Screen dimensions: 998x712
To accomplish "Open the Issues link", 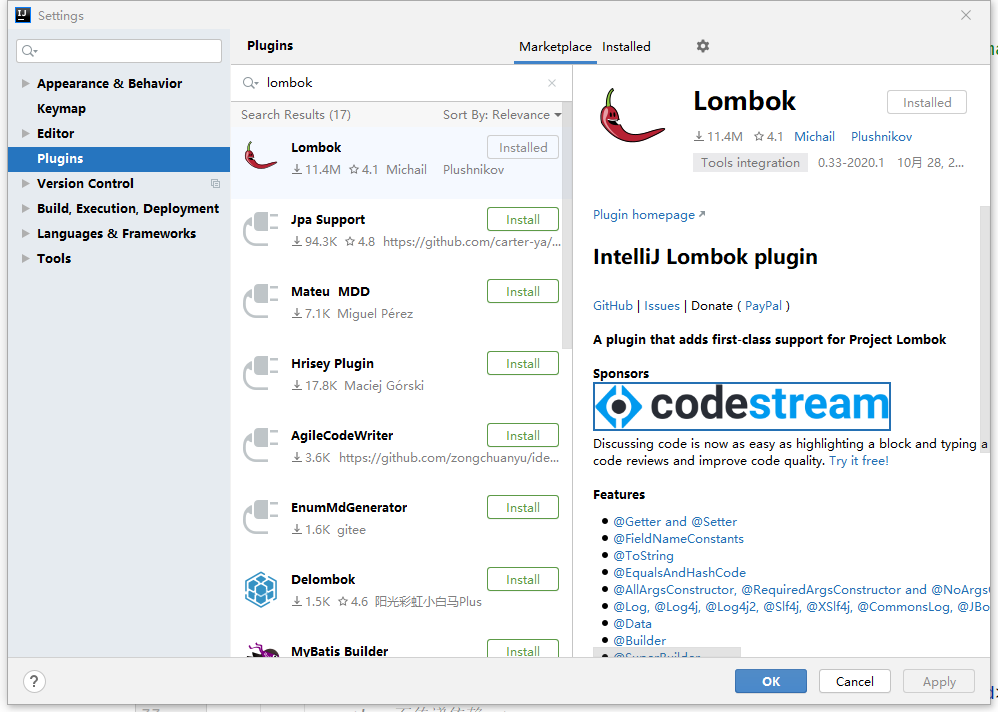I will click(661, 305).
